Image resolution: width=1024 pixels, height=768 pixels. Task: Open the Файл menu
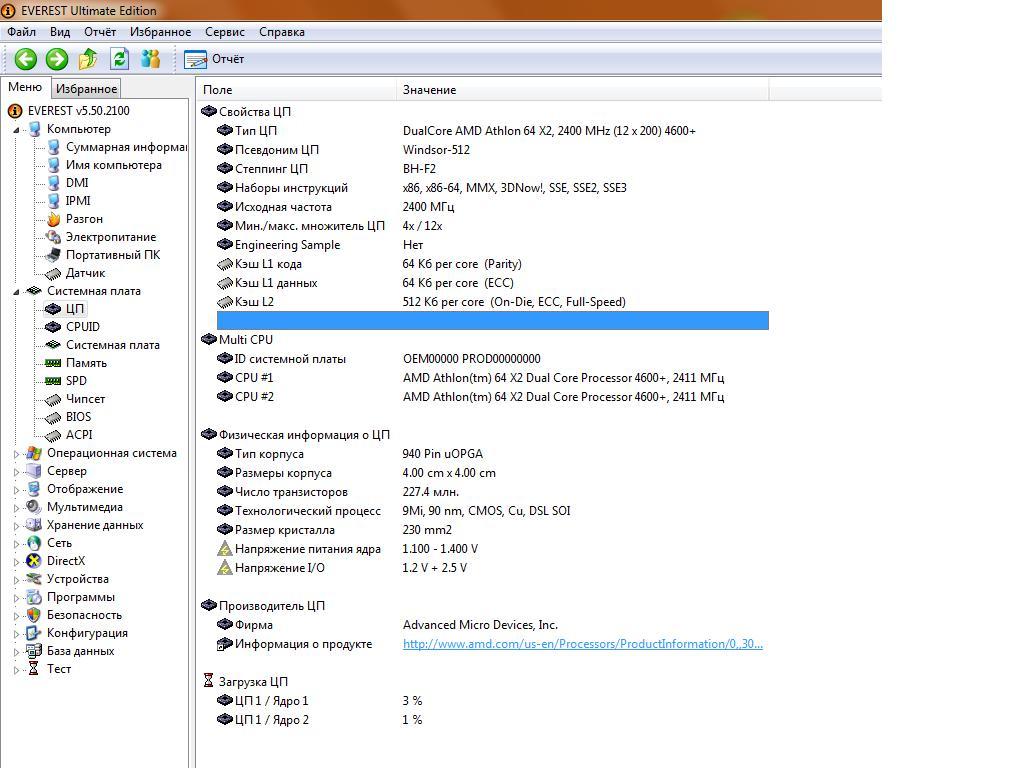[22, 32]
